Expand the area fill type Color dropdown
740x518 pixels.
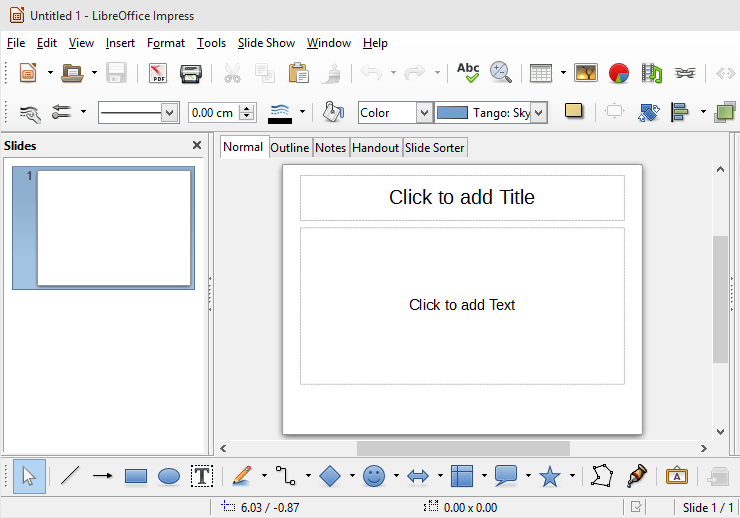(423, 113)
